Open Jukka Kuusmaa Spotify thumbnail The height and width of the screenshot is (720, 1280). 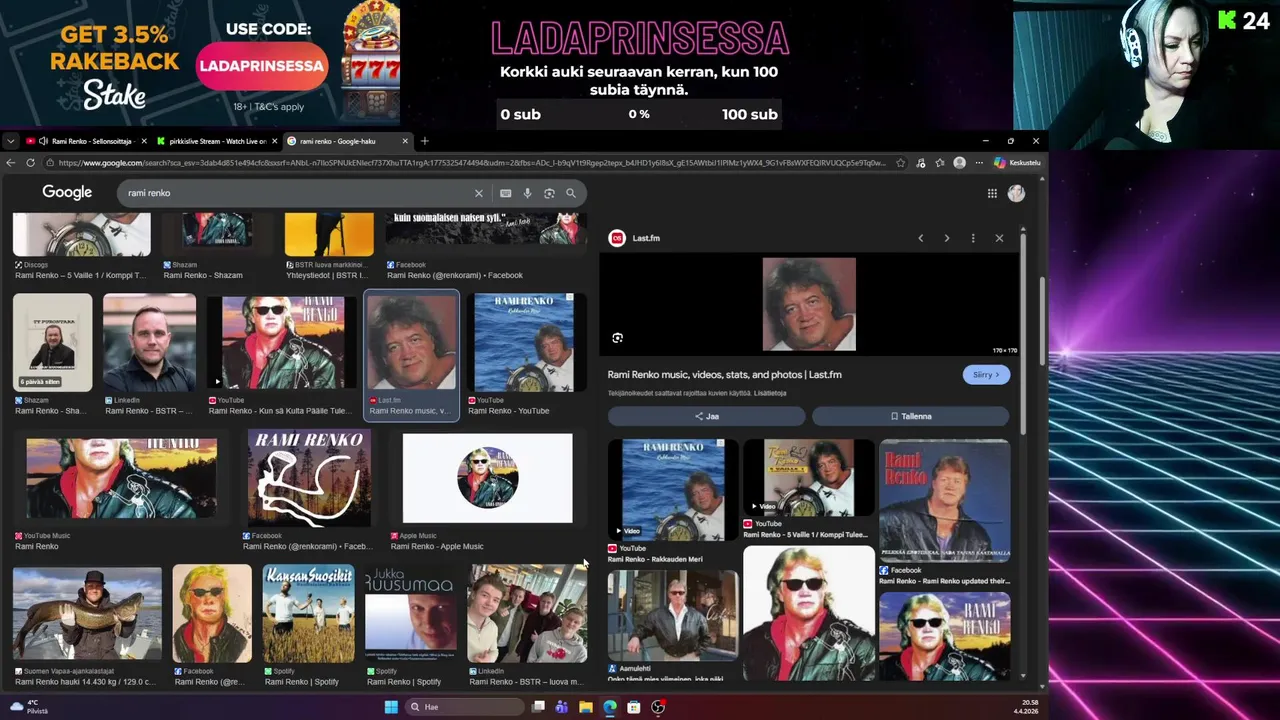pos(410,615)
